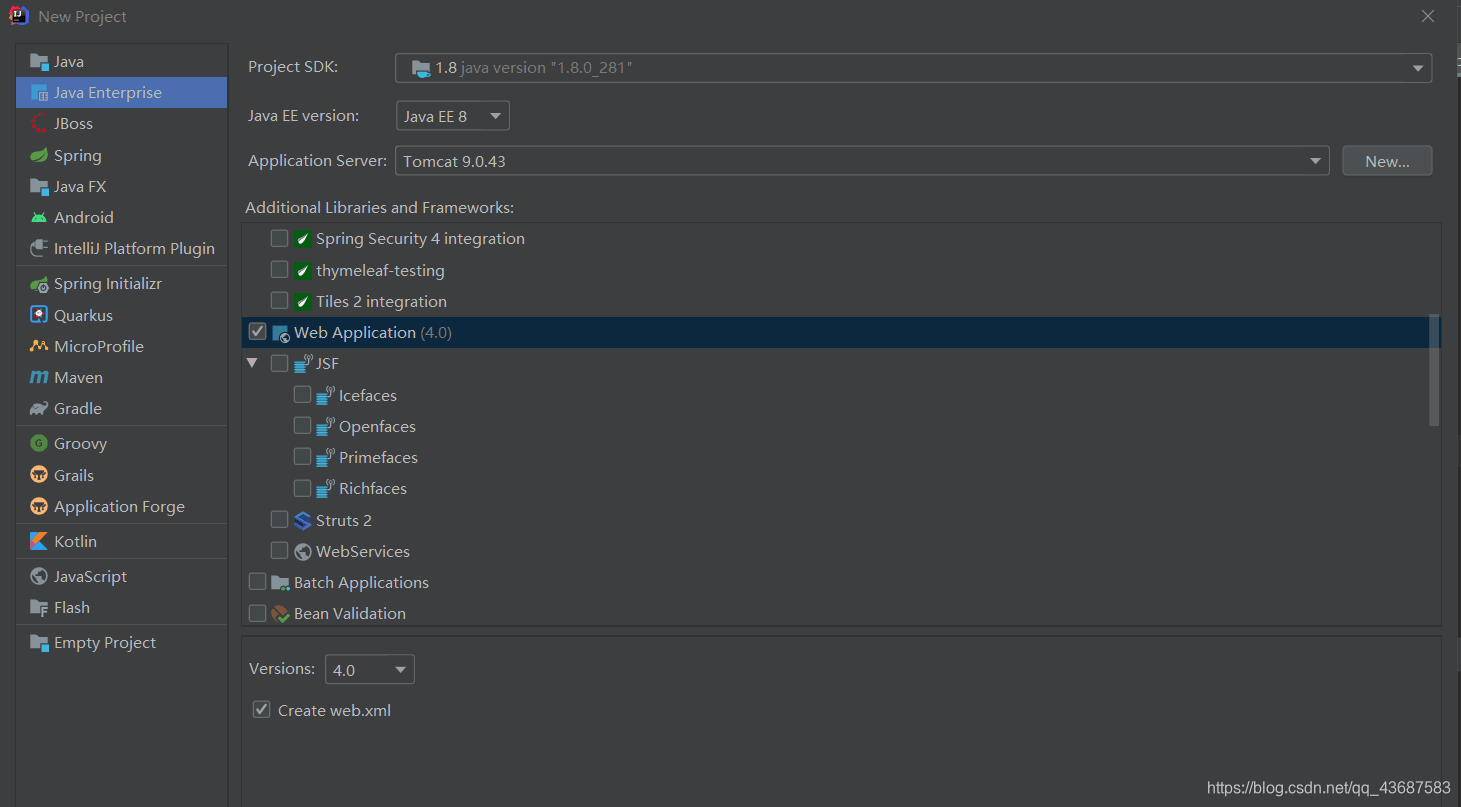Open the Versions 4.0 dropdown
The image size is (1461, 807).
(x=370, y=670)
